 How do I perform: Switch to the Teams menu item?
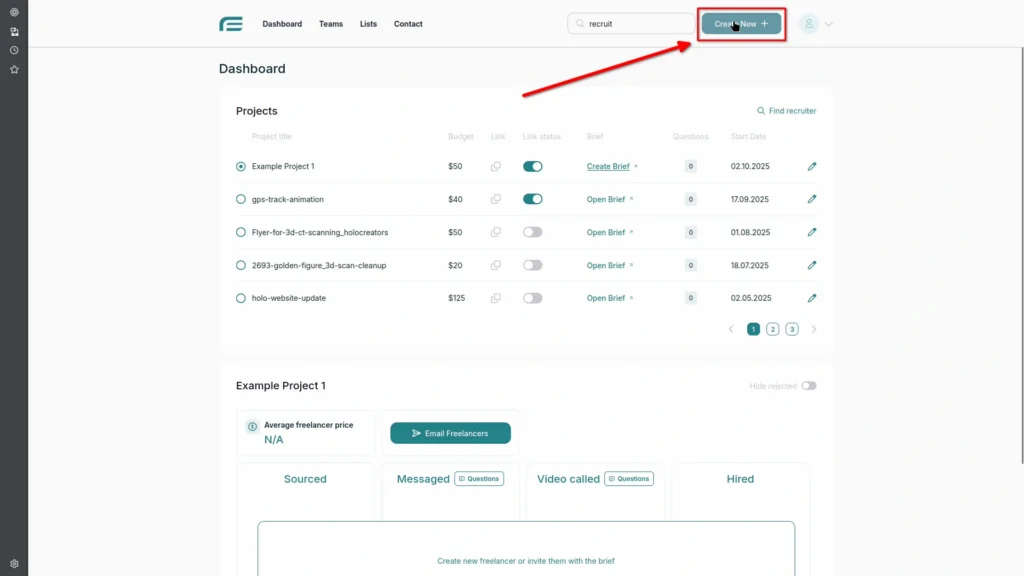pyautogui.click(x=331, y=23)
